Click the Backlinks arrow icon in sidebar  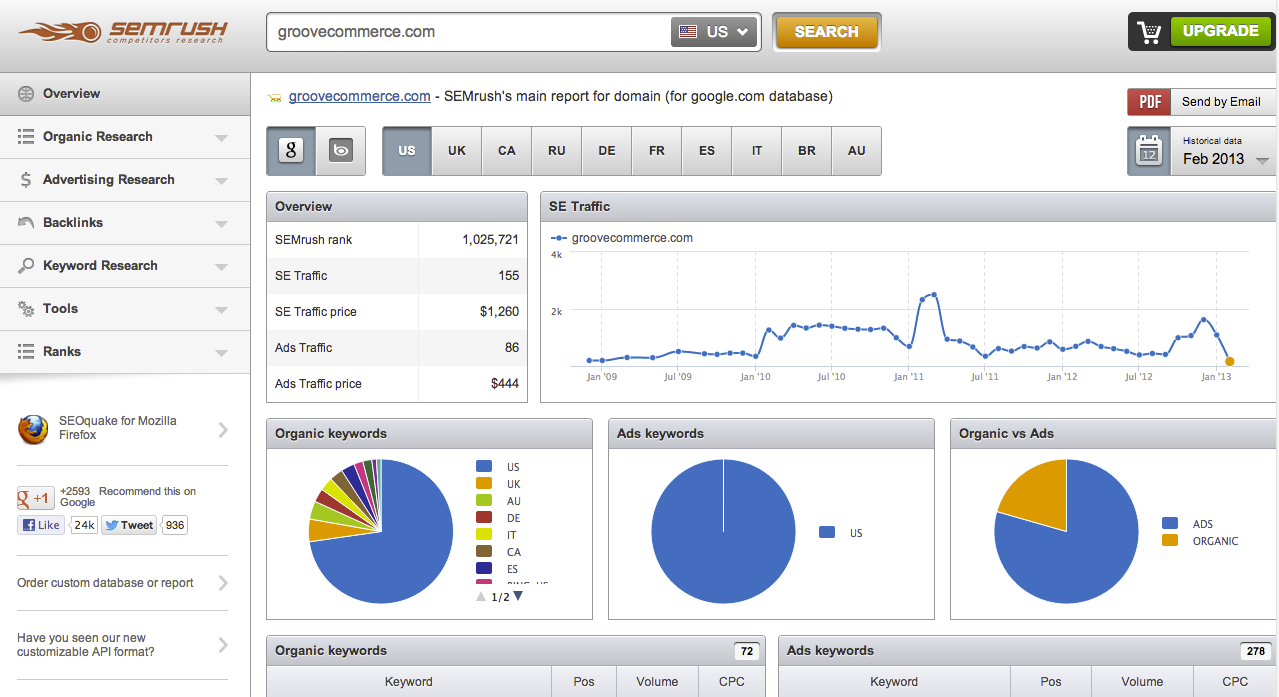[26, 223]
